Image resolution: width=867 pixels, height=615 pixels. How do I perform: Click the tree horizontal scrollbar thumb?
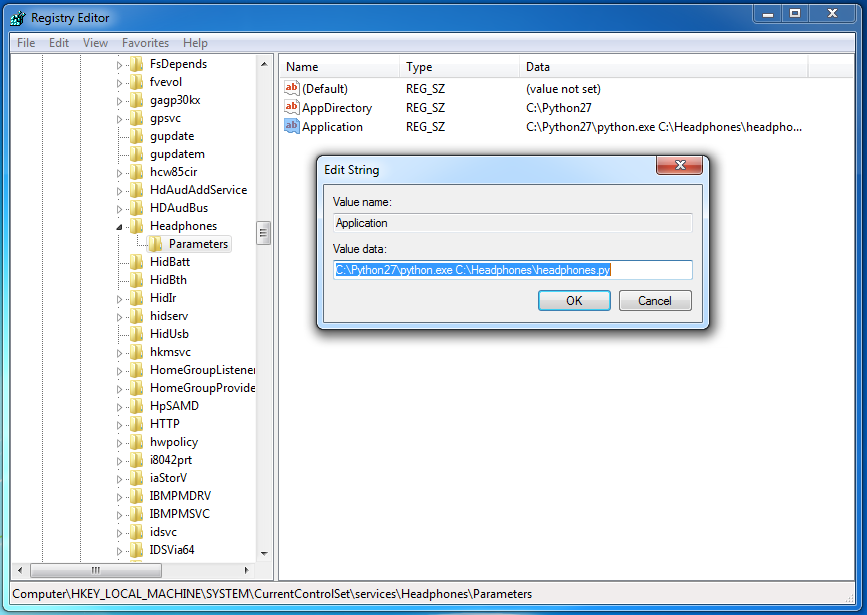point(96,570)
